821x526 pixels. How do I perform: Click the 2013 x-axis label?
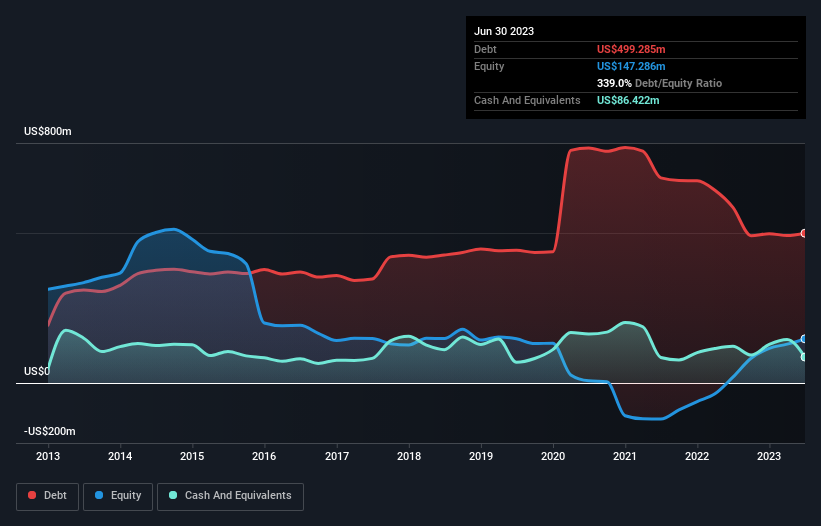coord(48,456)
